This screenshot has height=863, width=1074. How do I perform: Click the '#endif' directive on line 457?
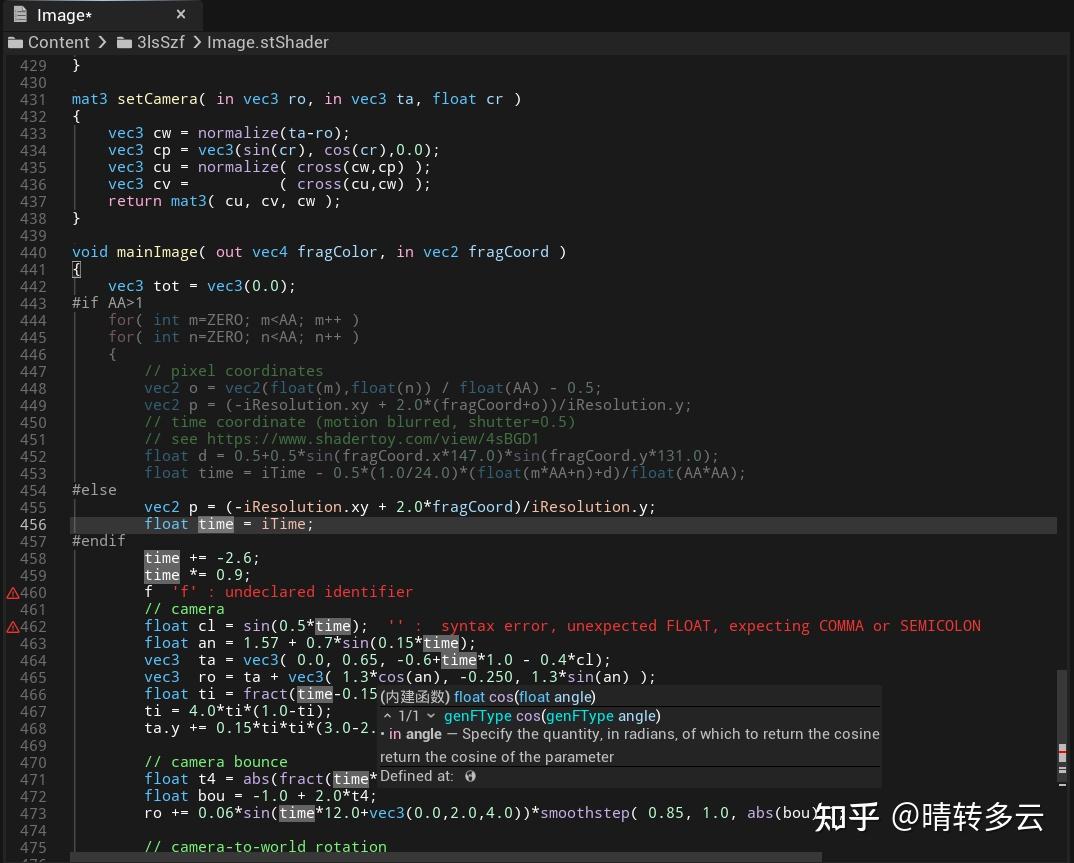[x=99, y=541]
